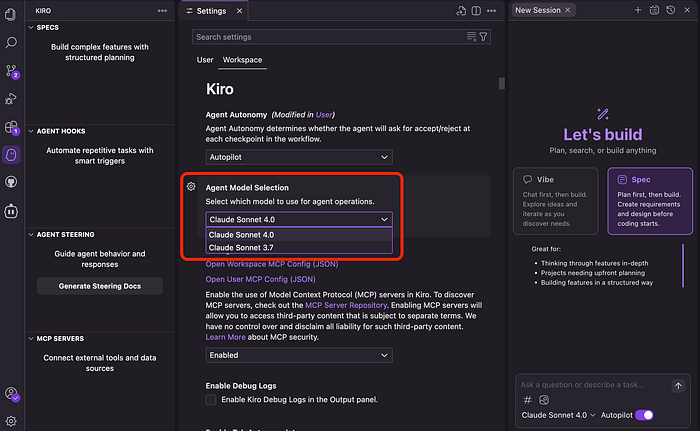Viewport: 700px width, 431px height.
Task: Send the chat message with arrow button
Action: (x=678, y=385)
